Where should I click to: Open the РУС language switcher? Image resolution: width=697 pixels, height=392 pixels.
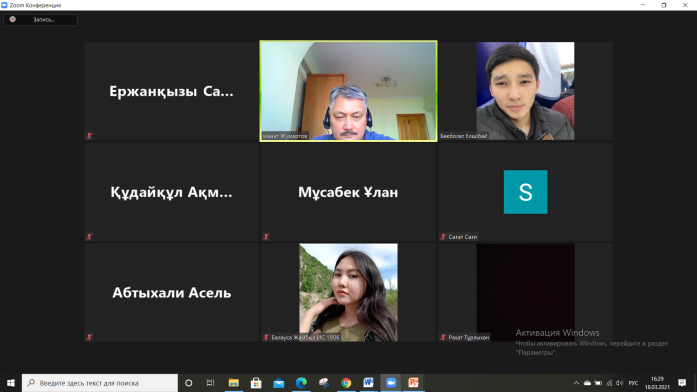633,383
